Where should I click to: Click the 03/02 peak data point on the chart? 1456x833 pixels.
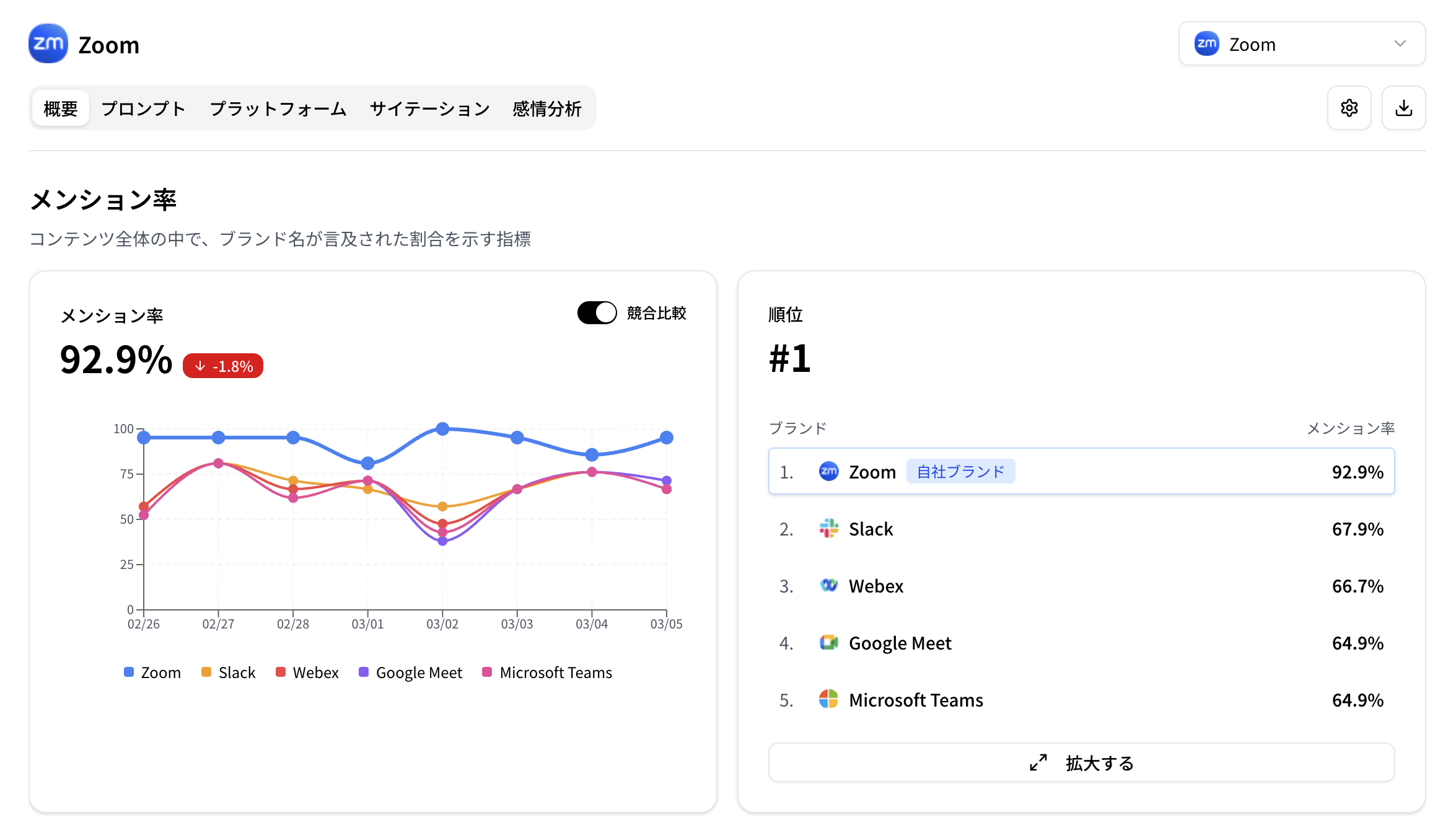point(442,428)
